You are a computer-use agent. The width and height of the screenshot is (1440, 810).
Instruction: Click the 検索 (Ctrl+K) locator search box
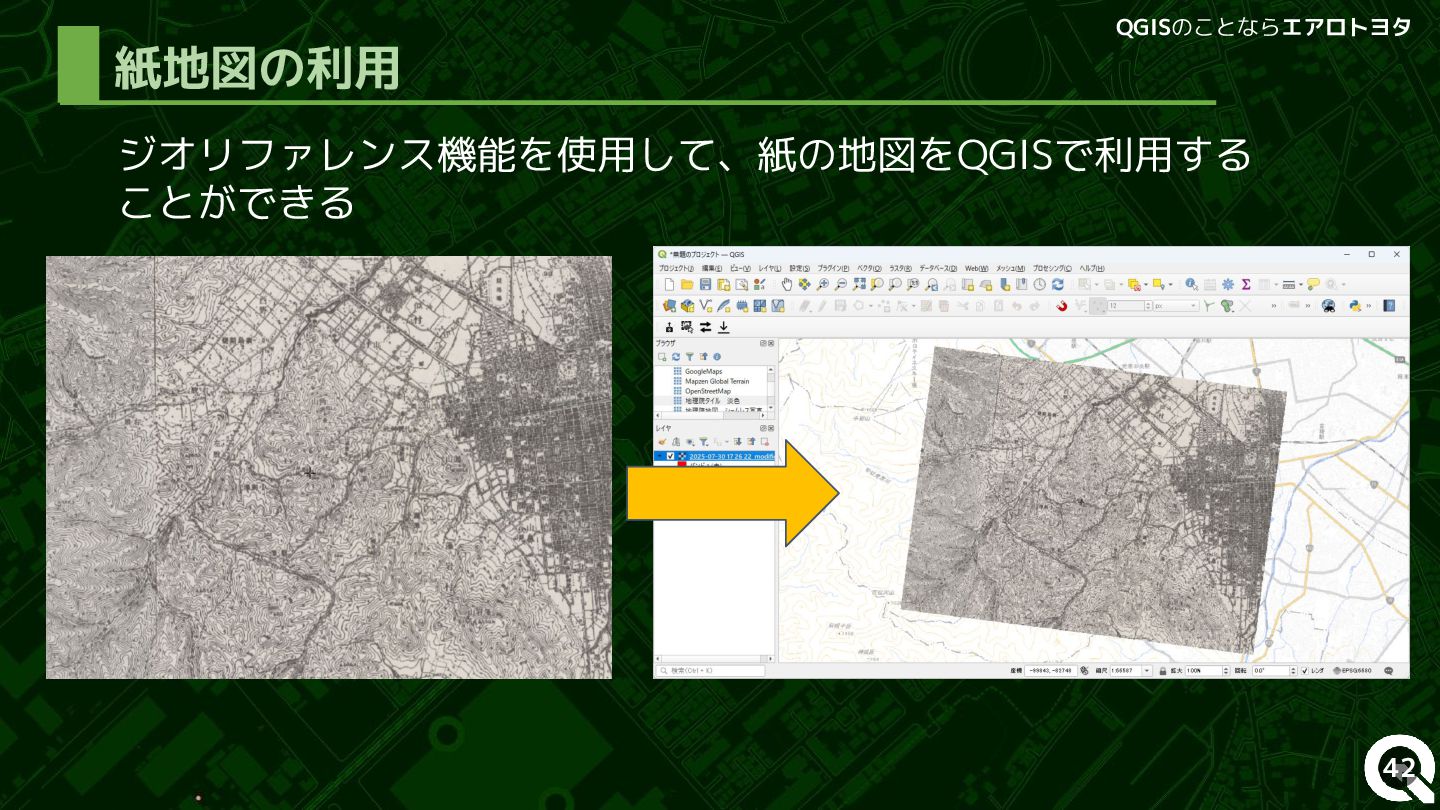(710, 670)
